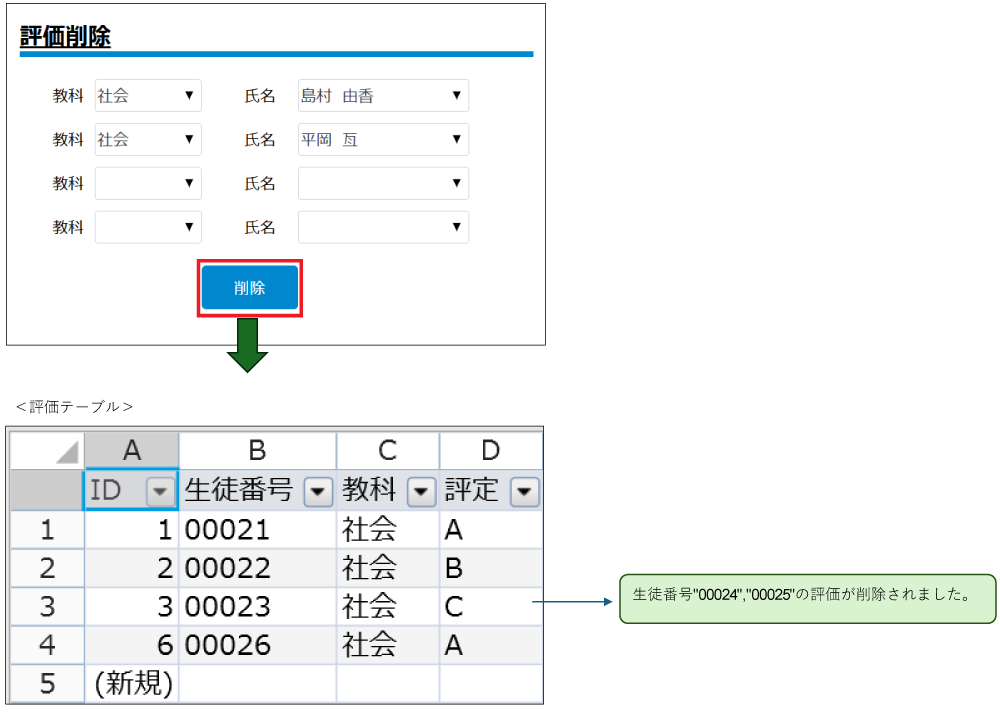1000x714 pixels.
Task: Click the 評価削除 heading
Action: coord(65,36)
